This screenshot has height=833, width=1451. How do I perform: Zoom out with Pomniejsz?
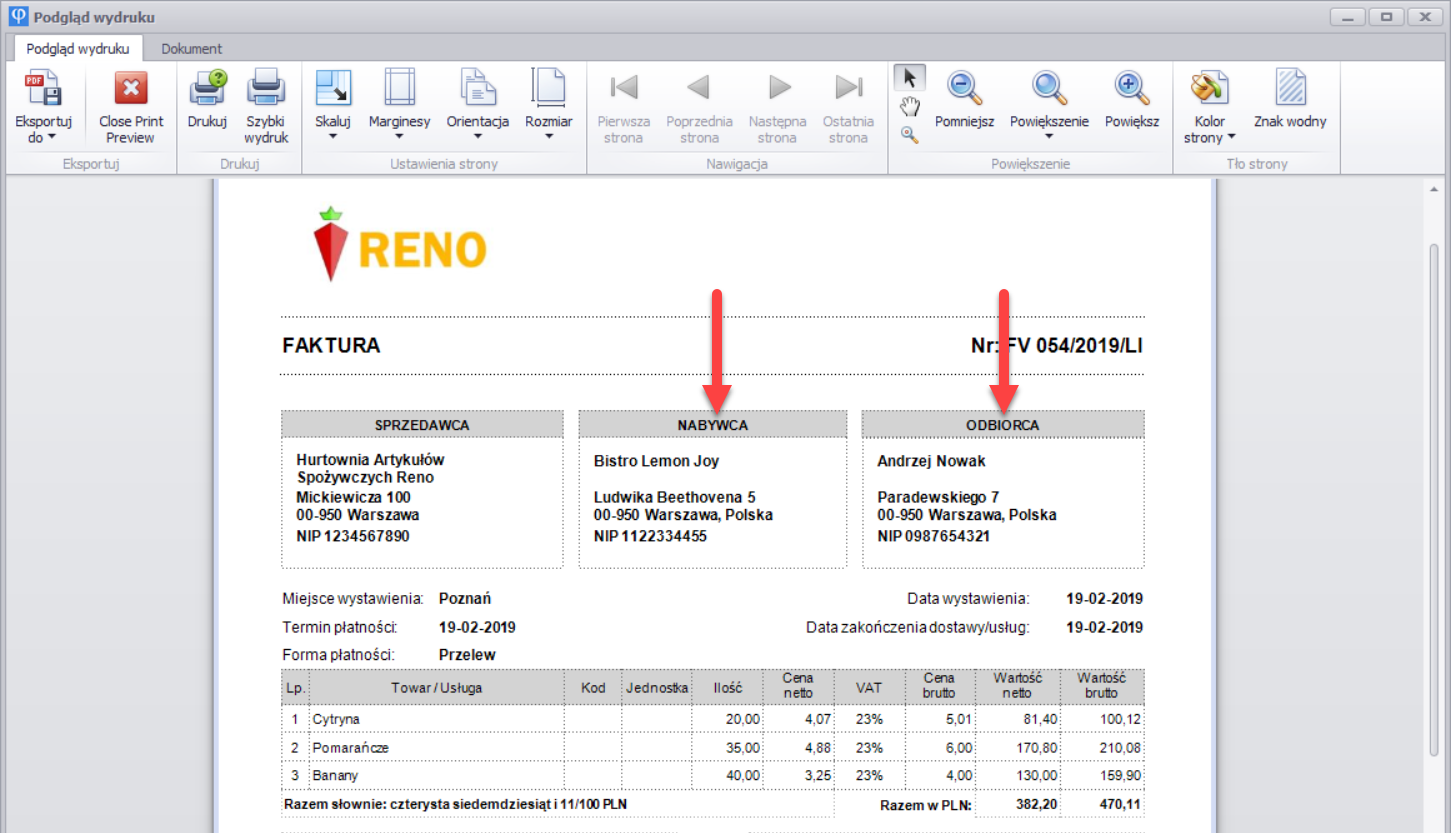pyautogui.click(x=964, y=88)
